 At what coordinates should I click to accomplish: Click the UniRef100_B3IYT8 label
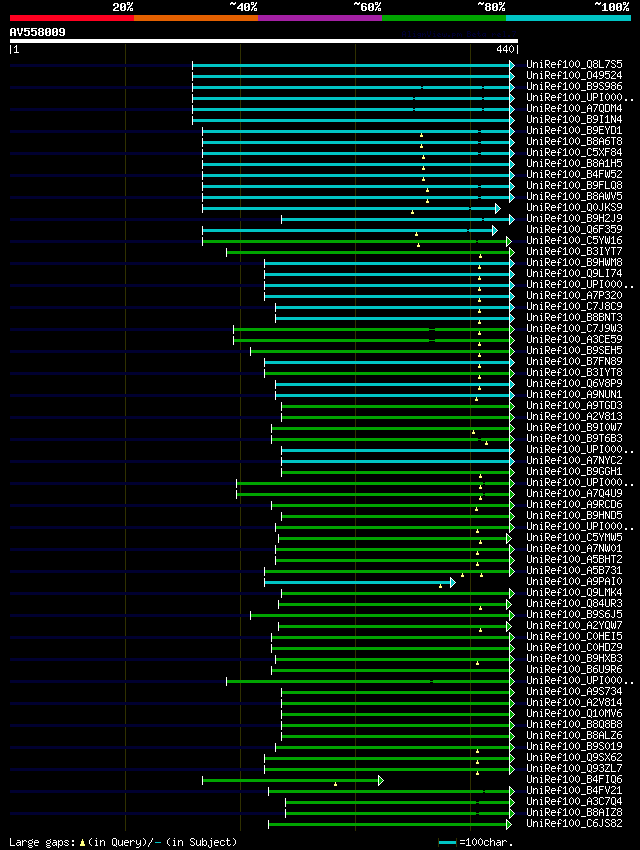coord(574,372)
